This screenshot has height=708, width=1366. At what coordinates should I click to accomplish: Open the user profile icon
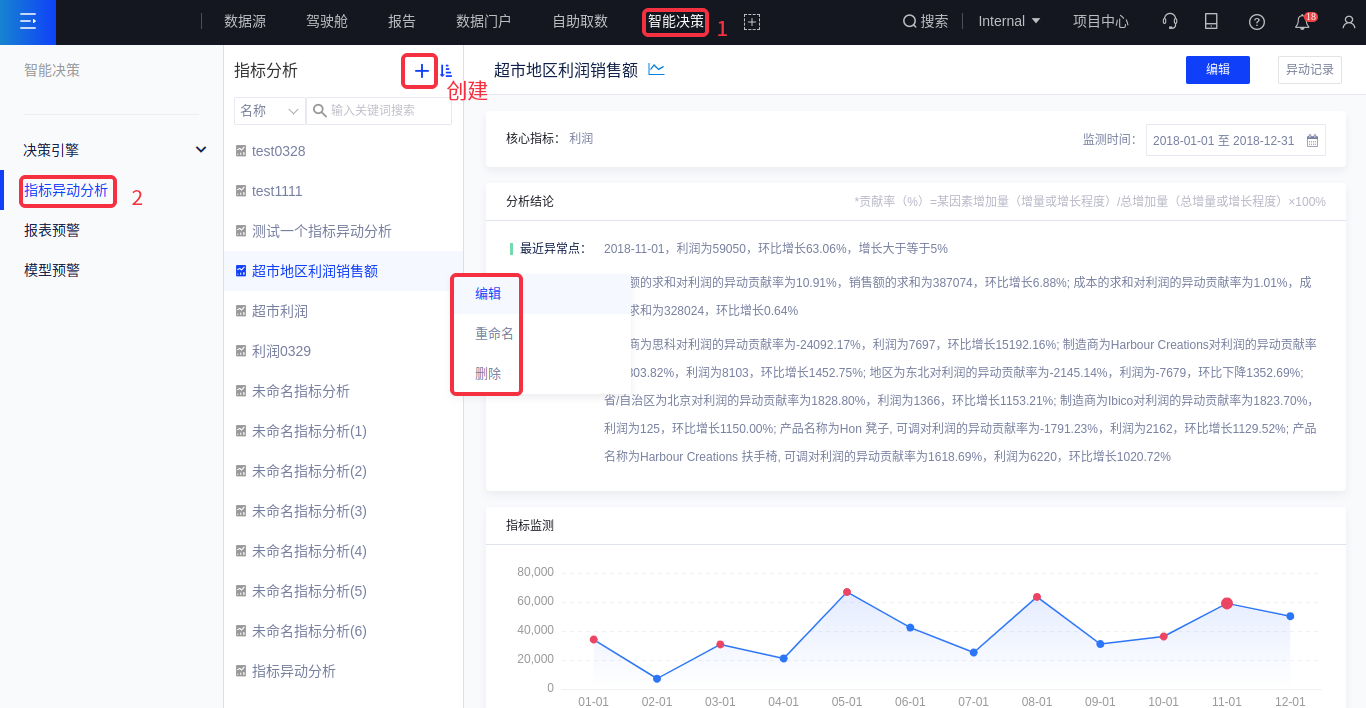1348,22
